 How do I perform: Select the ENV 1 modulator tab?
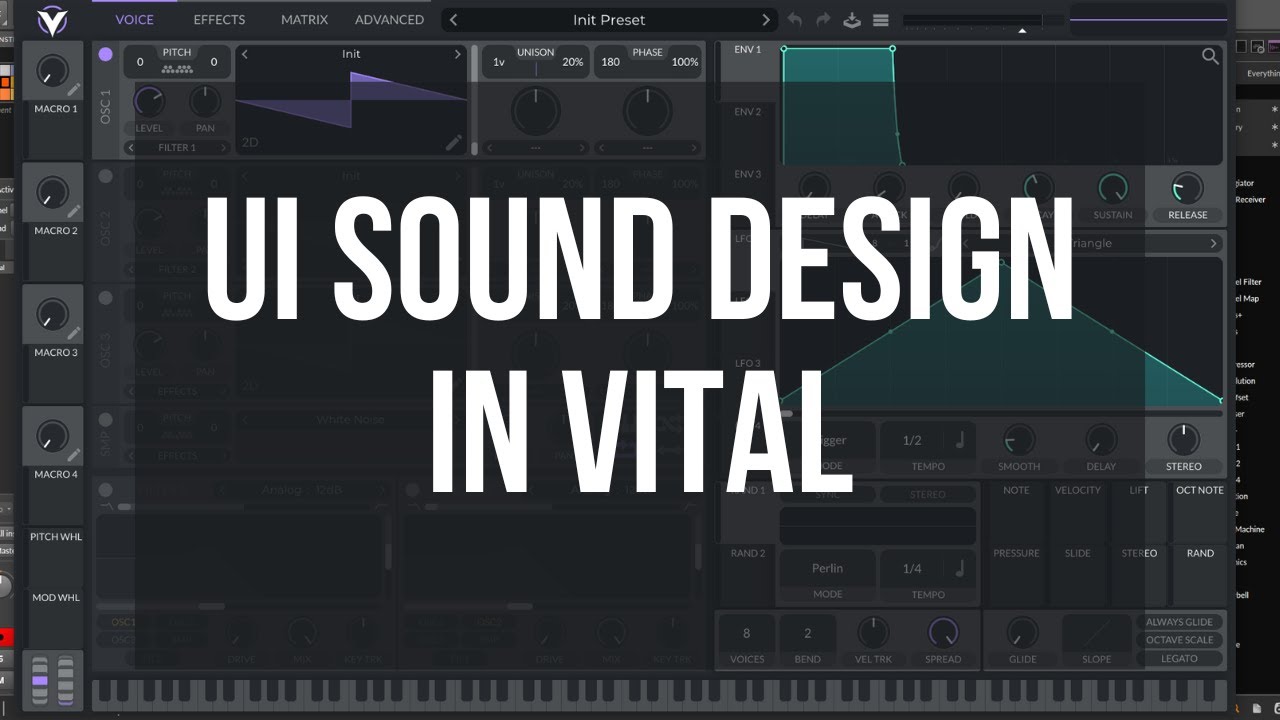coord(747,49)
